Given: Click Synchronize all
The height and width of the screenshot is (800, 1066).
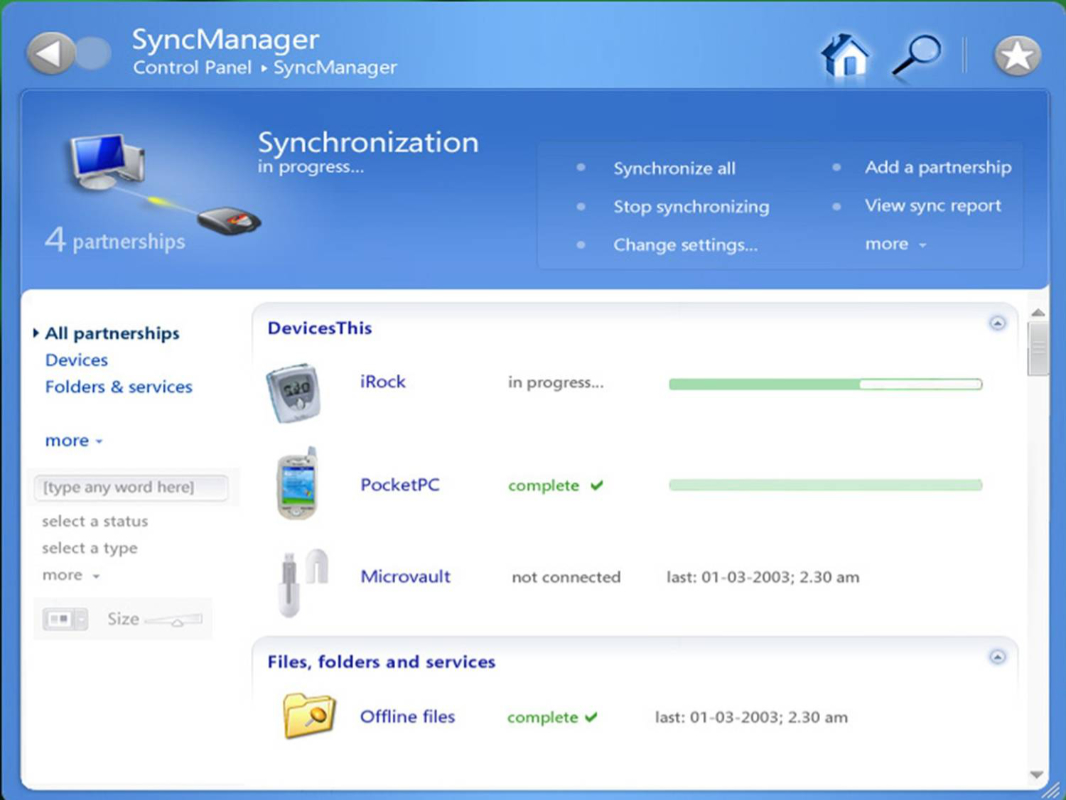Looking at the screenshot, I should click(674, 169).
